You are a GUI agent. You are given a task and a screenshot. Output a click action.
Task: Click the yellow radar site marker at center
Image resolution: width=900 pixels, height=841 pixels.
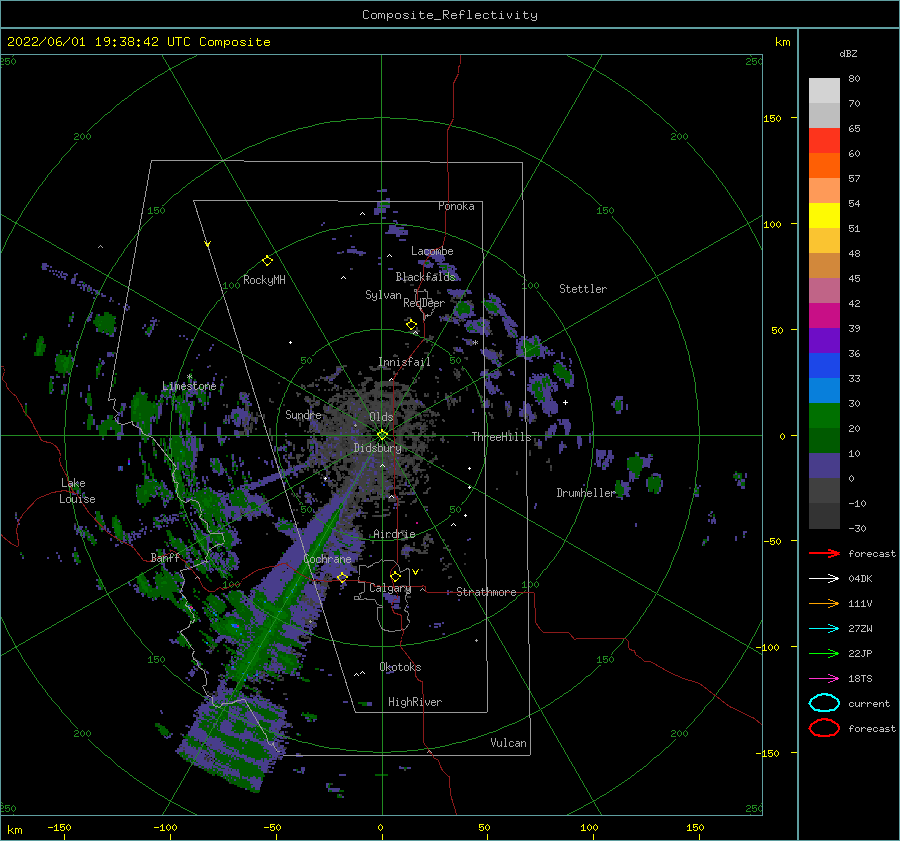(x=382, y=435)
